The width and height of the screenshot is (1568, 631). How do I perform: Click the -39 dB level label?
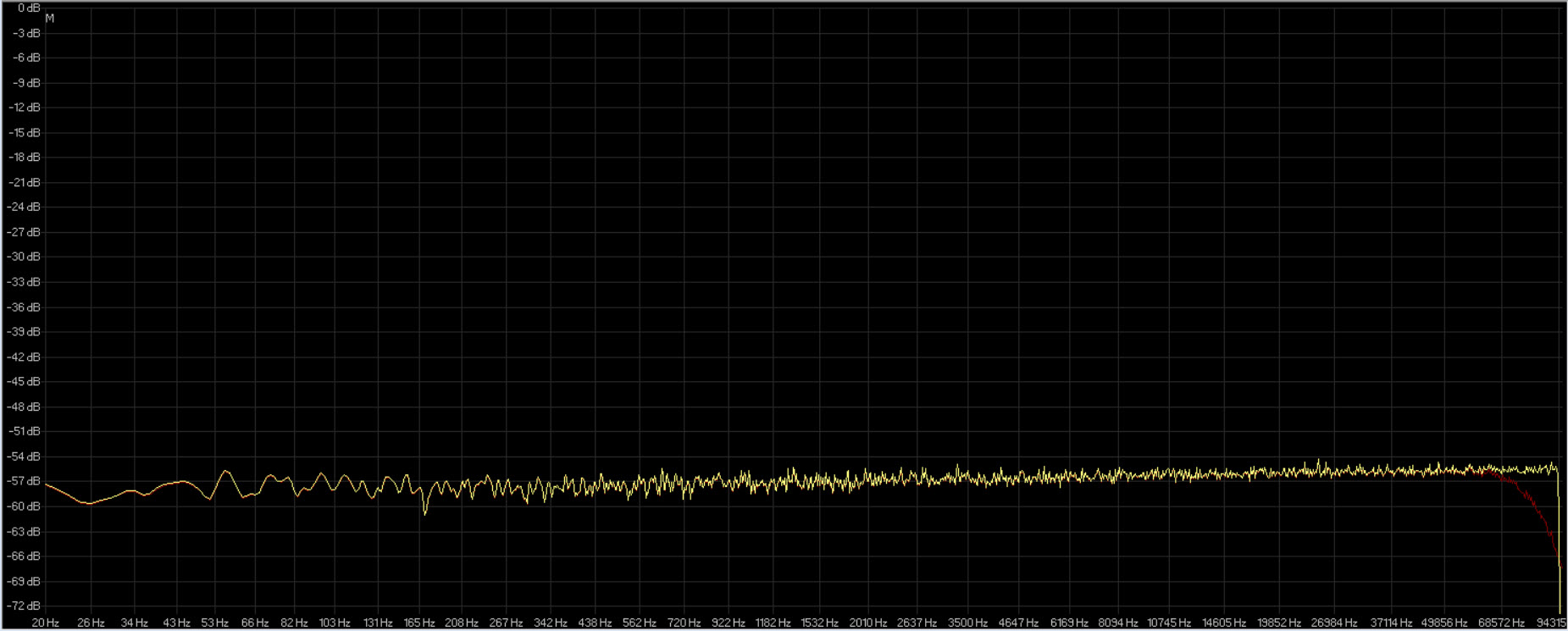coord(24,332)
